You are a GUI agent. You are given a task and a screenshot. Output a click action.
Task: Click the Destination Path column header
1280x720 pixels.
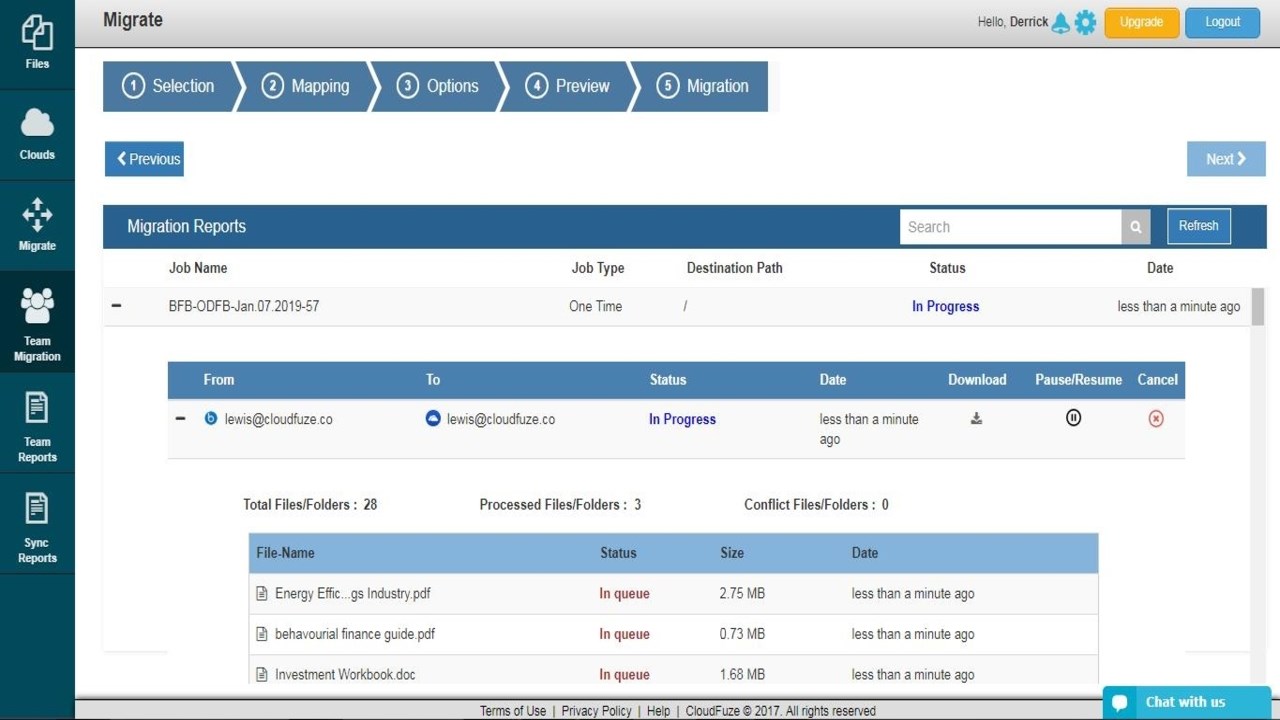click(x=735, y=268)
